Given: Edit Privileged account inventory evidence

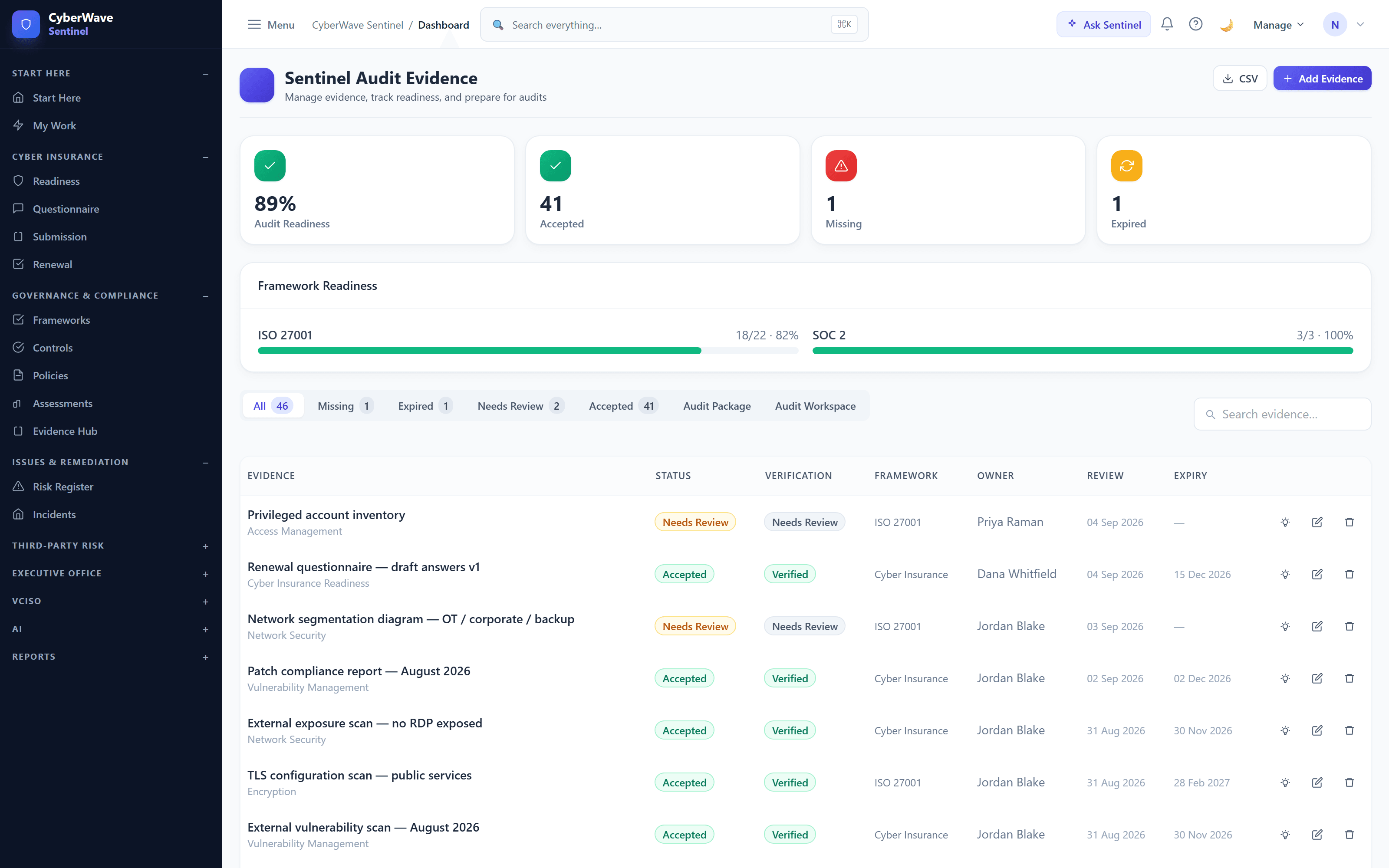Looking at the screenshot, I should 1317,522.
